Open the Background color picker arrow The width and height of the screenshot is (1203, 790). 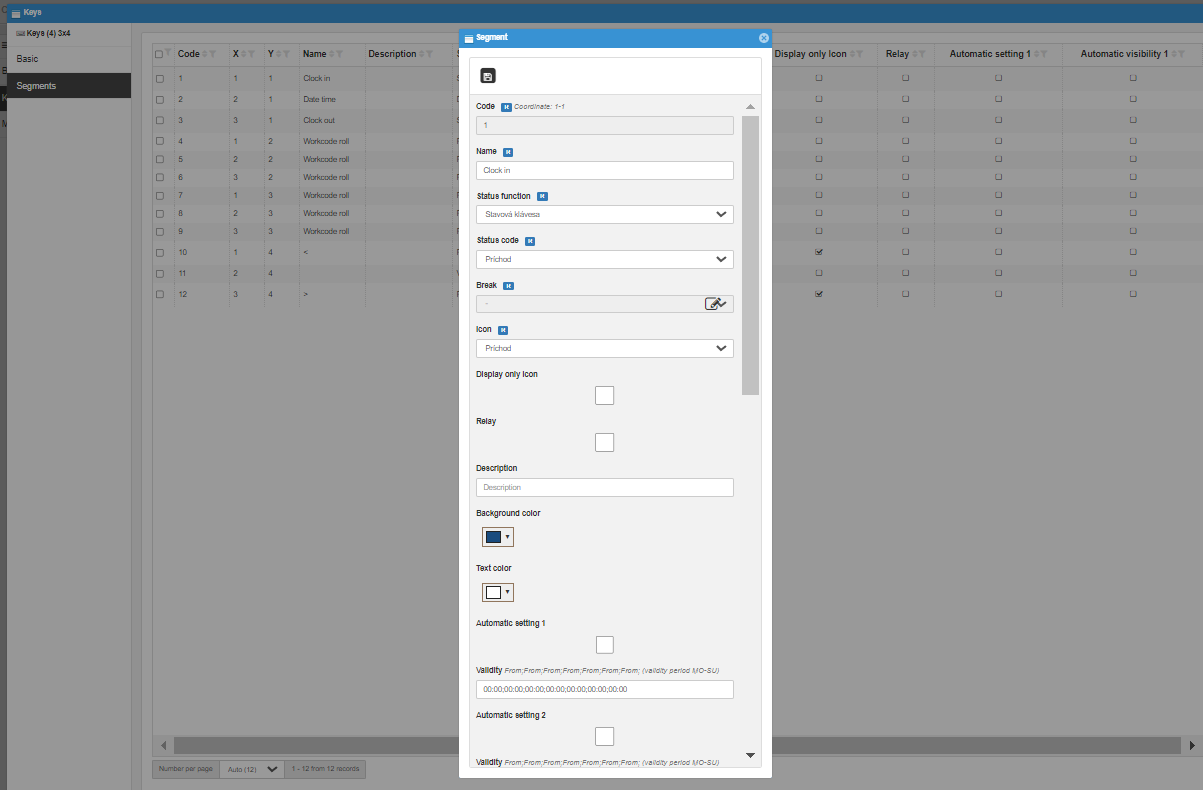[508, 537]
